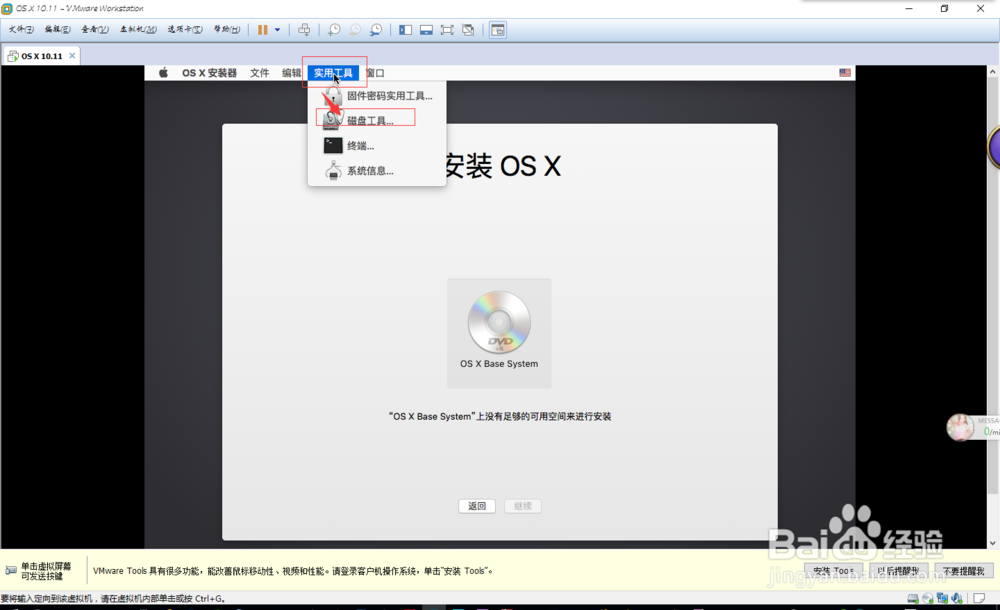Open guest 窗口 menu
Viewport: 1000px width, 610px height.
[x=375, y=73]
